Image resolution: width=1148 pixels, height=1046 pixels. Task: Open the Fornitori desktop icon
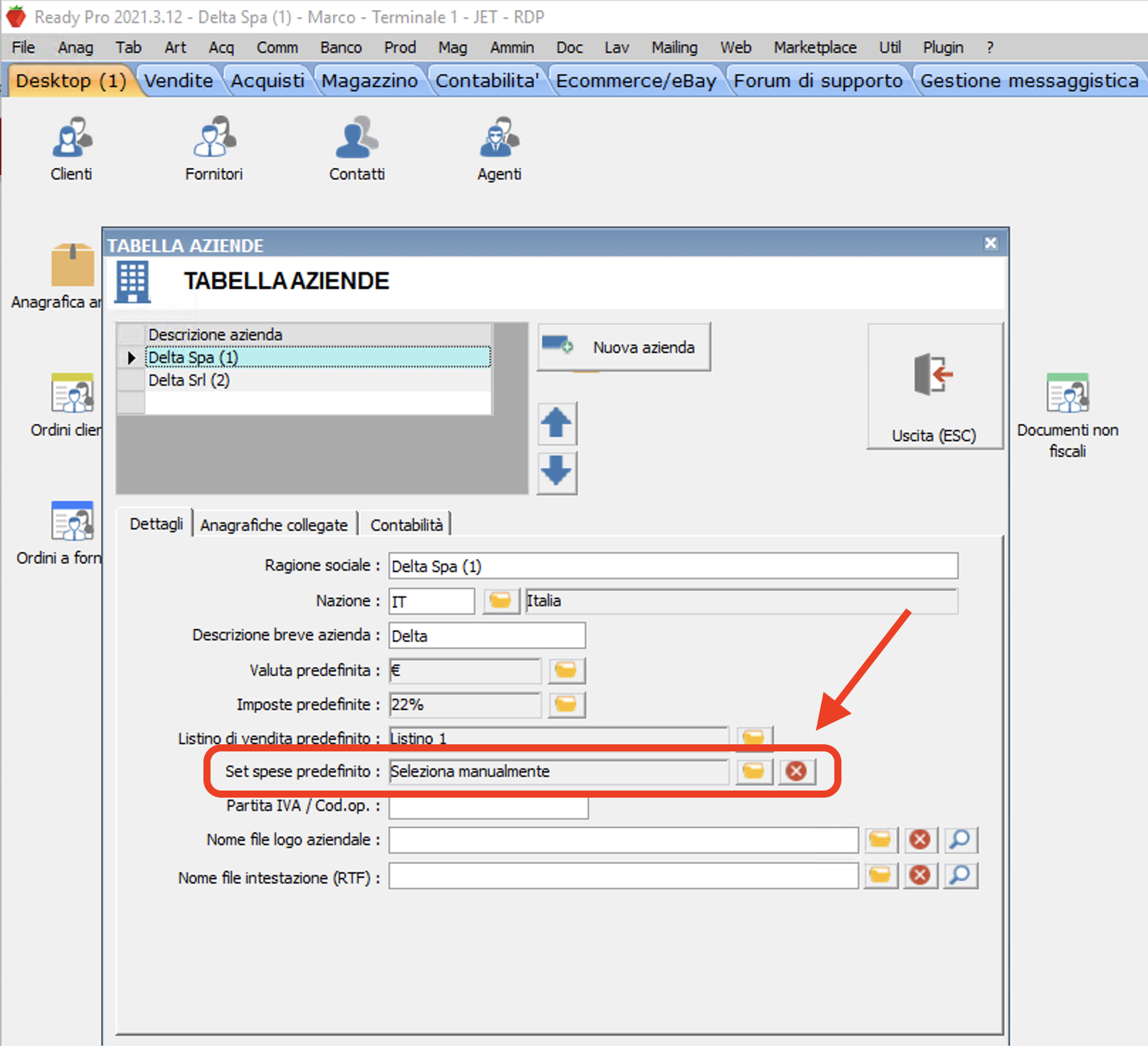[x=214, y=149]
